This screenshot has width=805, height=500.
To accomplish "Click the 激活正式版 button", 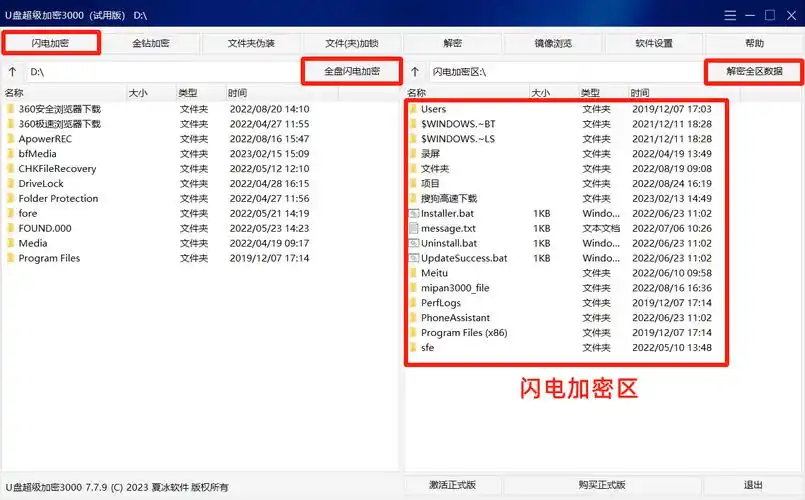I will (452, 485).
